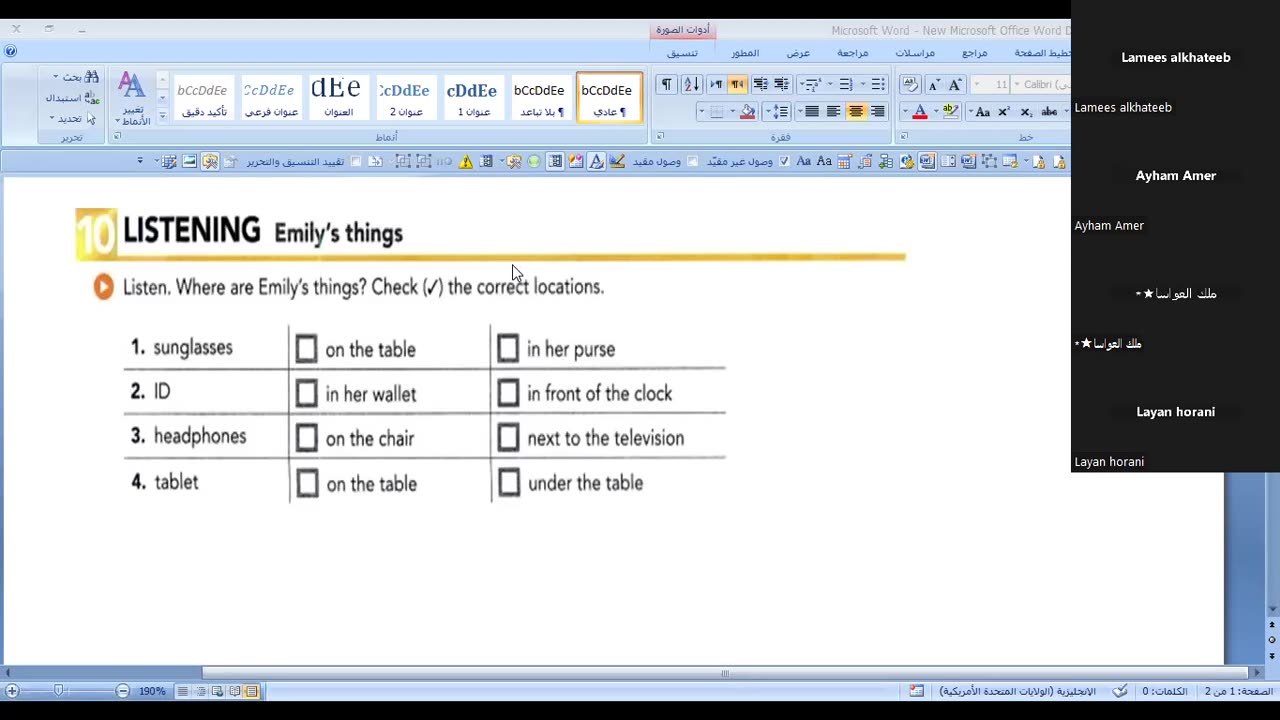This screenshot has height=720, width=1280.
Task: Apply paragraph shading paint bucket
Action: 747,111
